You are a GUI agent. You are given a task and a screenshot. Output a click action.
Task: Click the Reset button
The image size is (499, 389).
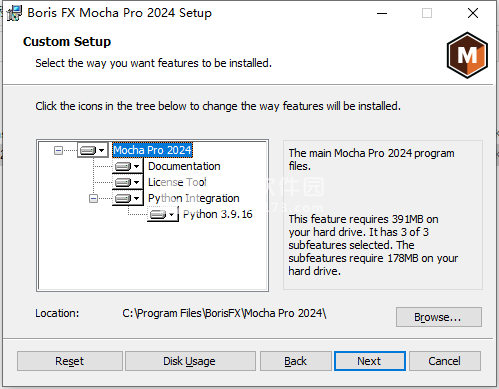(x=70, y=361)
